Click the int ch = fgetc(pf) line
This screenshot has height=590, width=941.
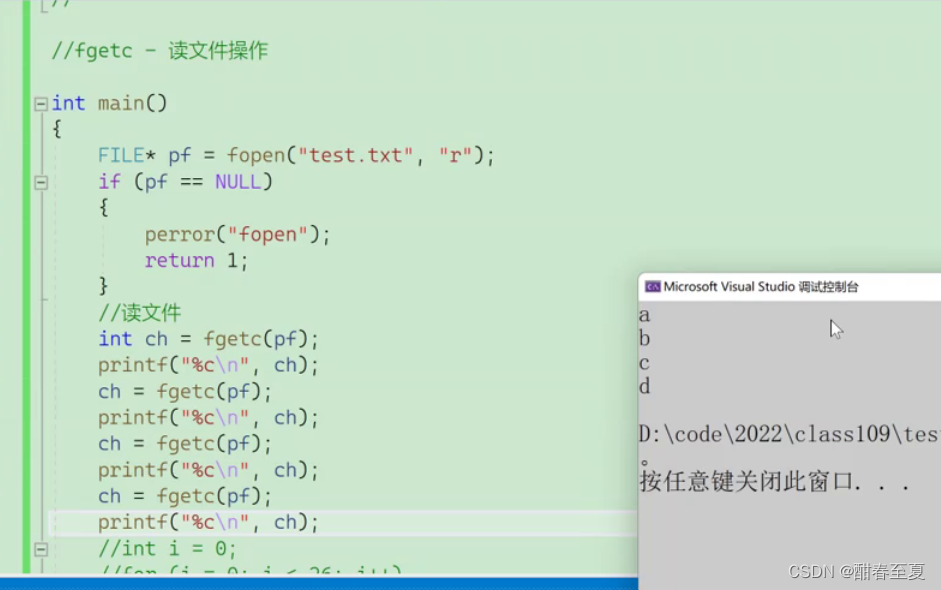(208, 339)
